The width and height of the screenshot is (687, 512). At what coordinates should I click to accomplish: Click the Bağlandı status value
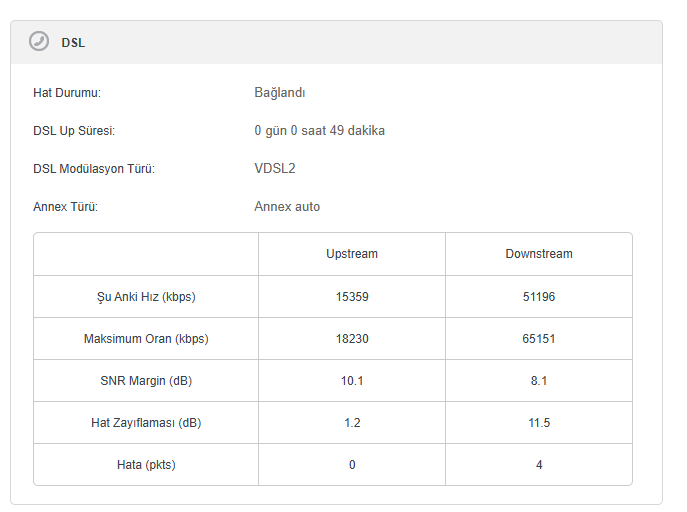(280, 93)
